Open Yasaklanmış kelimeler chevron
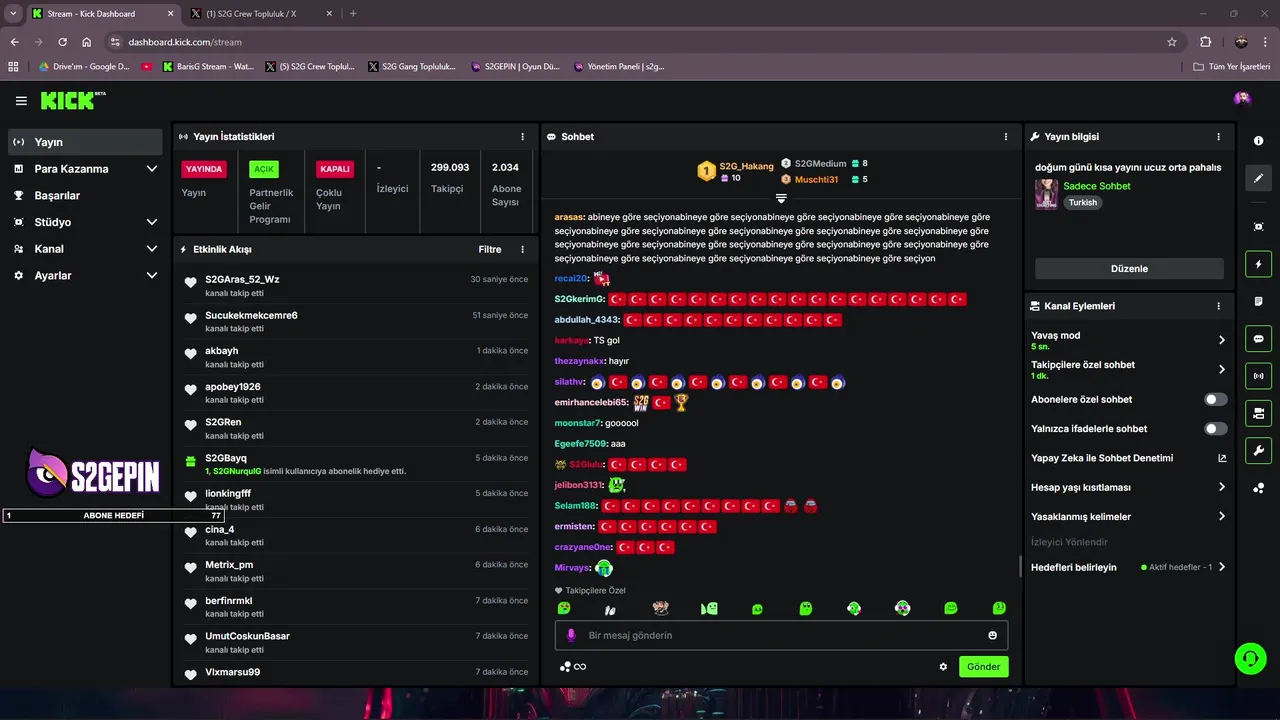Image resolution: width=1280 pixels, height=720 pixels. pos(1221,516)
